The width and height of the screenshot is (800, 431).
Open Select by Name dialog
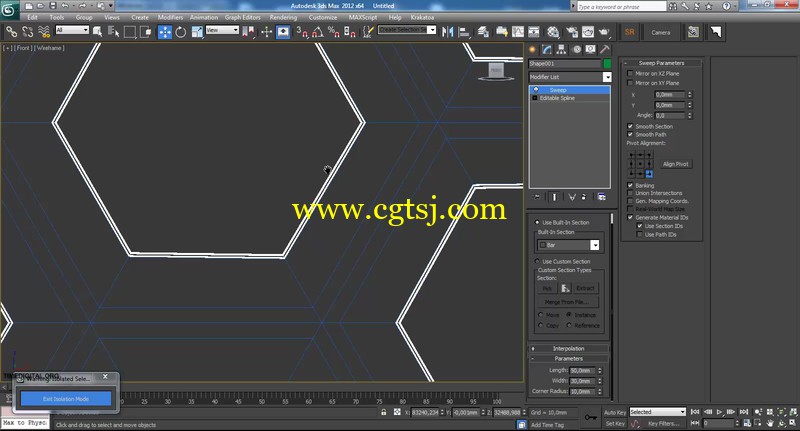point(113,32)
